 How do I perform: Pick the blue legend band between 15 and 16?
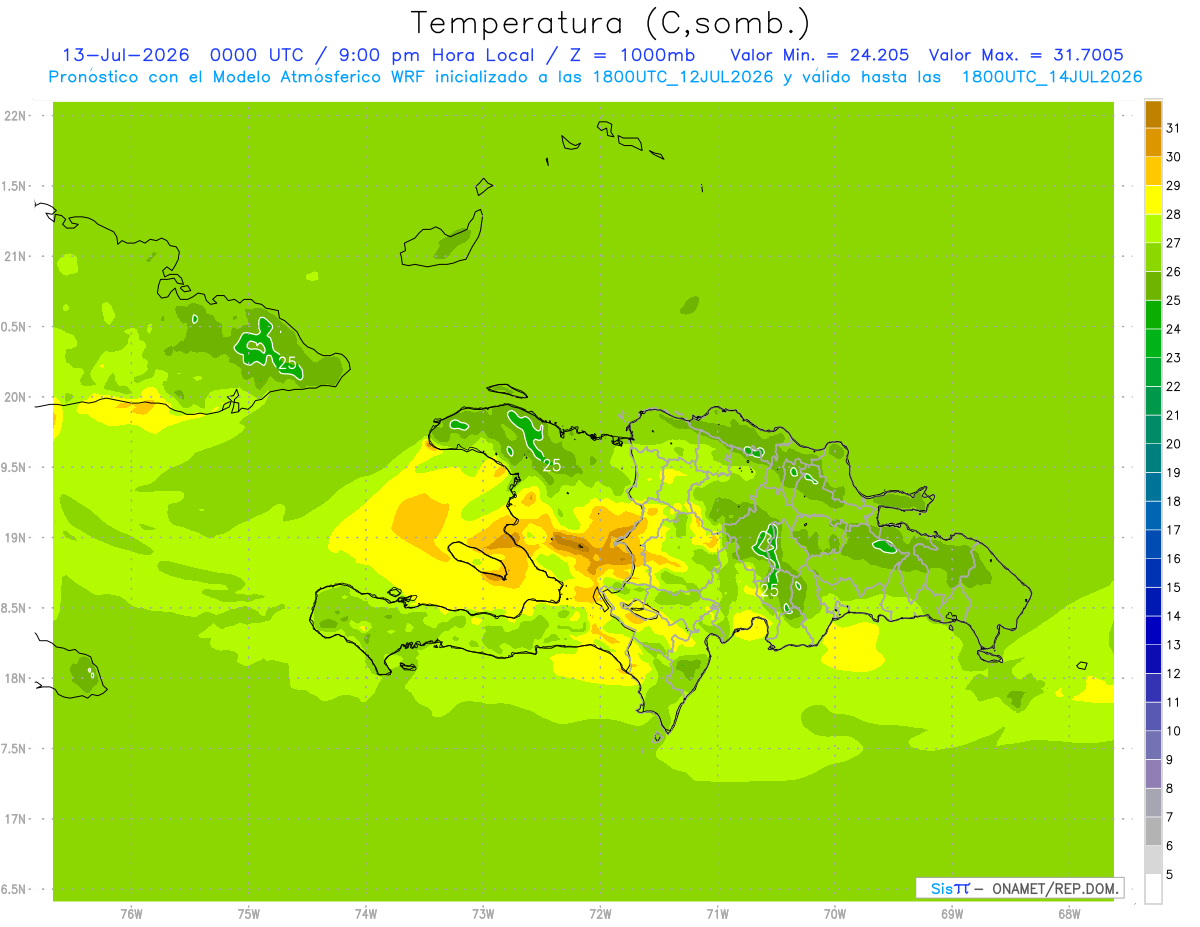[1153, 573]
